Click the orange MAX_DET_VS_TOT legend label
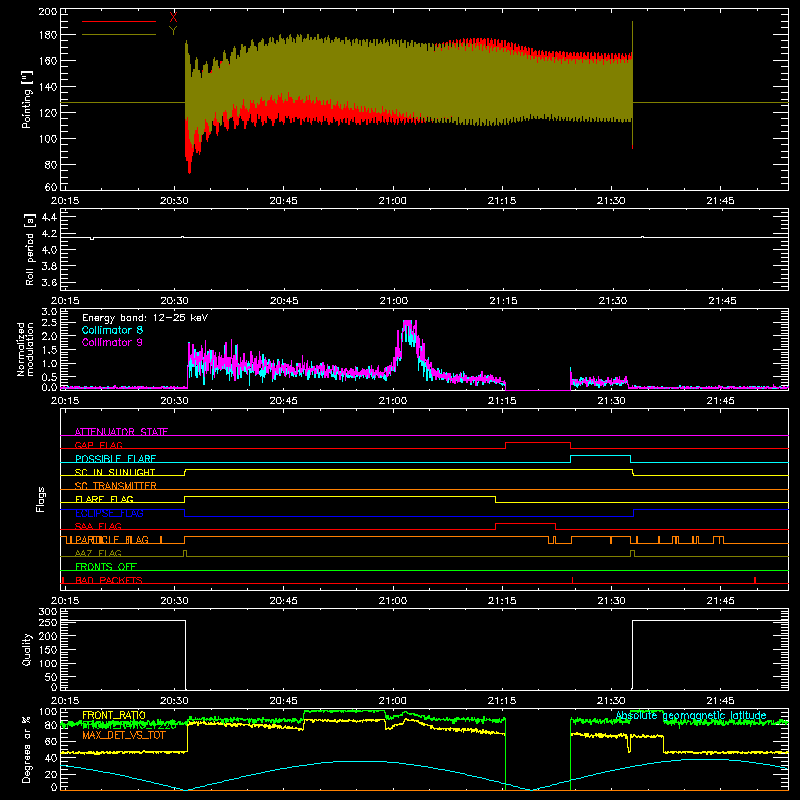Viewport: 800px width, 800px height. (x=124, y=735)
